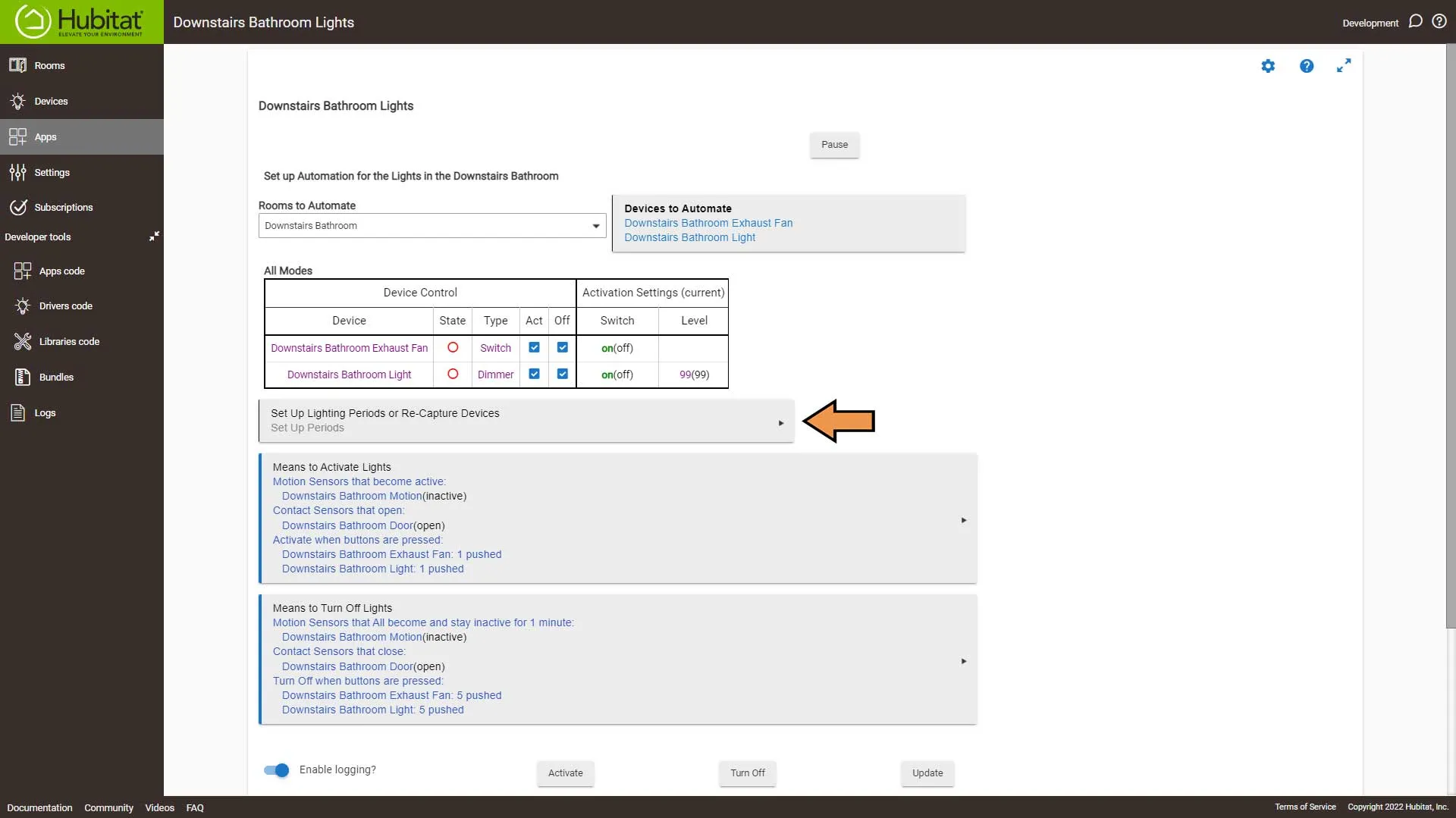
Task: Open Downstairs Bathroom Exhaust Fan device link
Action: tap(708, 223)
